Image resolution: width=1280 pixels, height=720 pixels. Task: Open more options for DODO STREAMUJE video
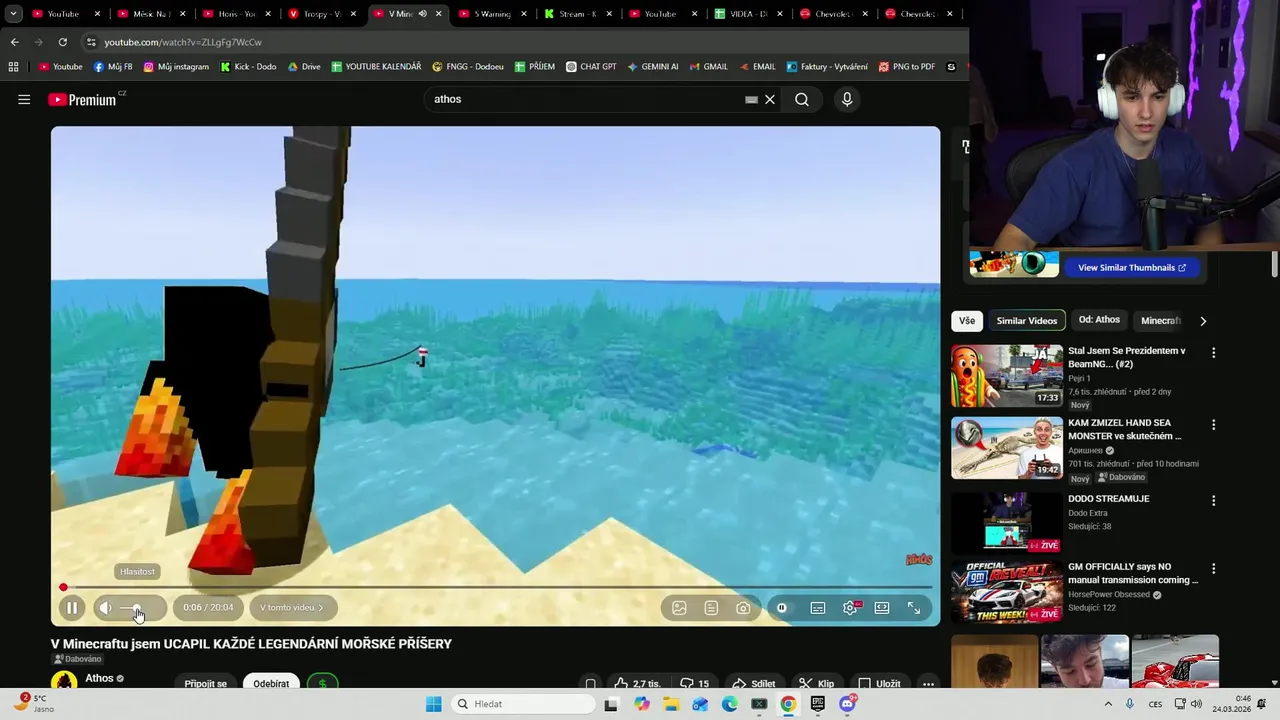pos(1213,501)
